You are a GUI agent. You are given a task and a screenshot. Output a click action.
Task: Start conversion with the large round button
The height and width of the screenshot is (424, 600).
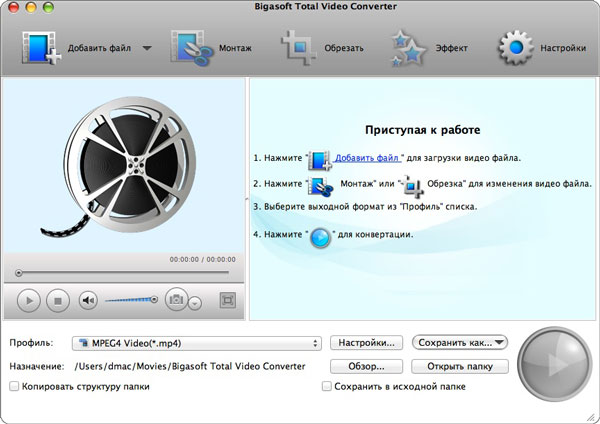554,364
